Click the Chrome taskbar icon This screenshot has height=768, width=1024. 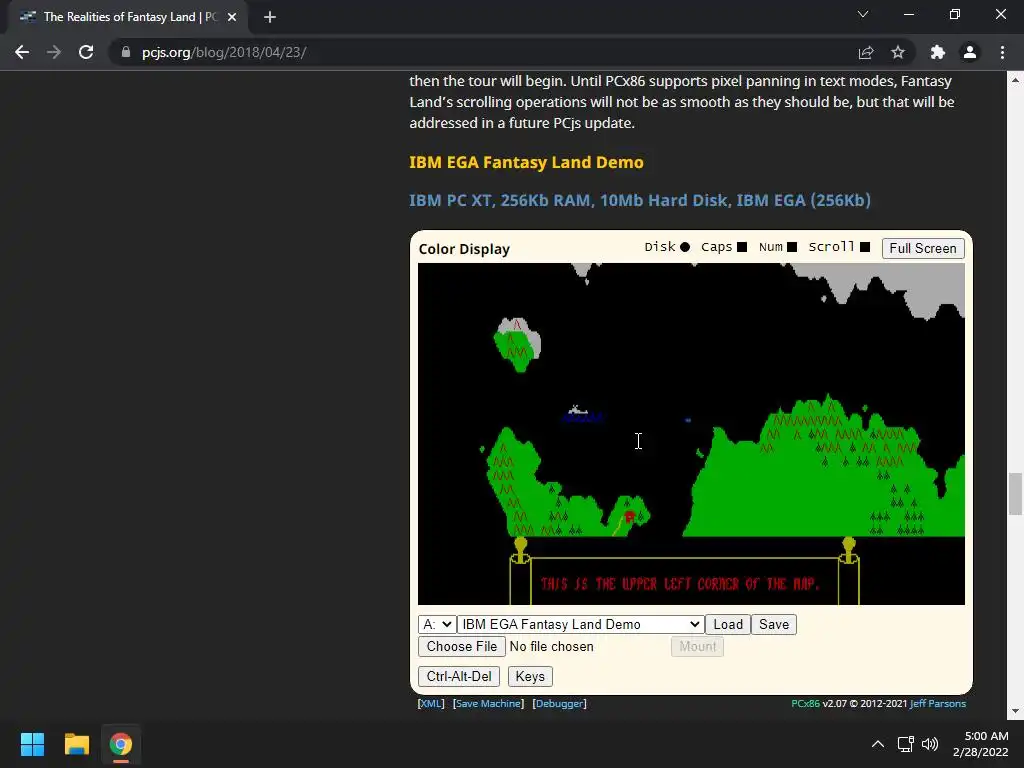[x=120, y=744]
